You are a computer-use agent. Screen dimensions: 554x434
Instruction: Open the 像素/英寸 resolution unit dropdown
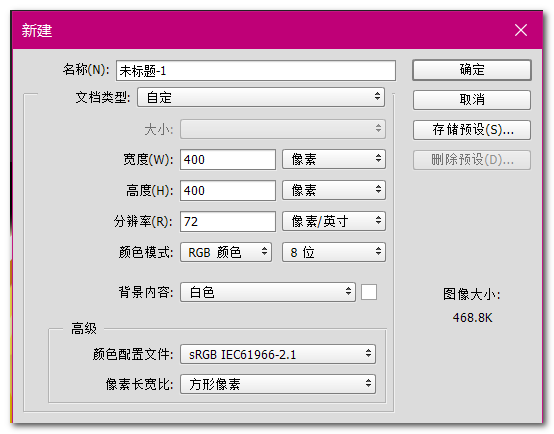334,221
